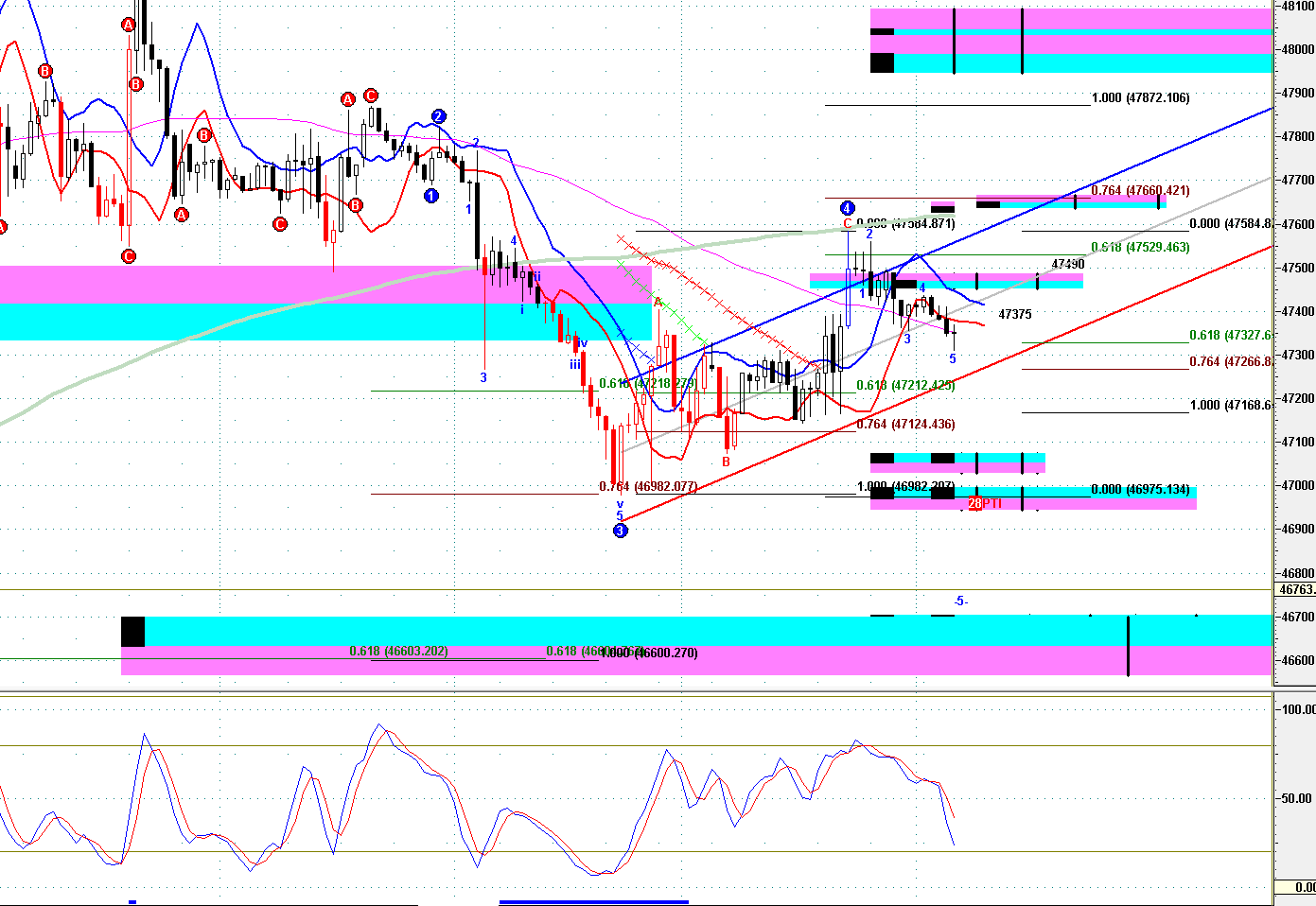
Task: Select the green A wave label
Action: (658, 303)
